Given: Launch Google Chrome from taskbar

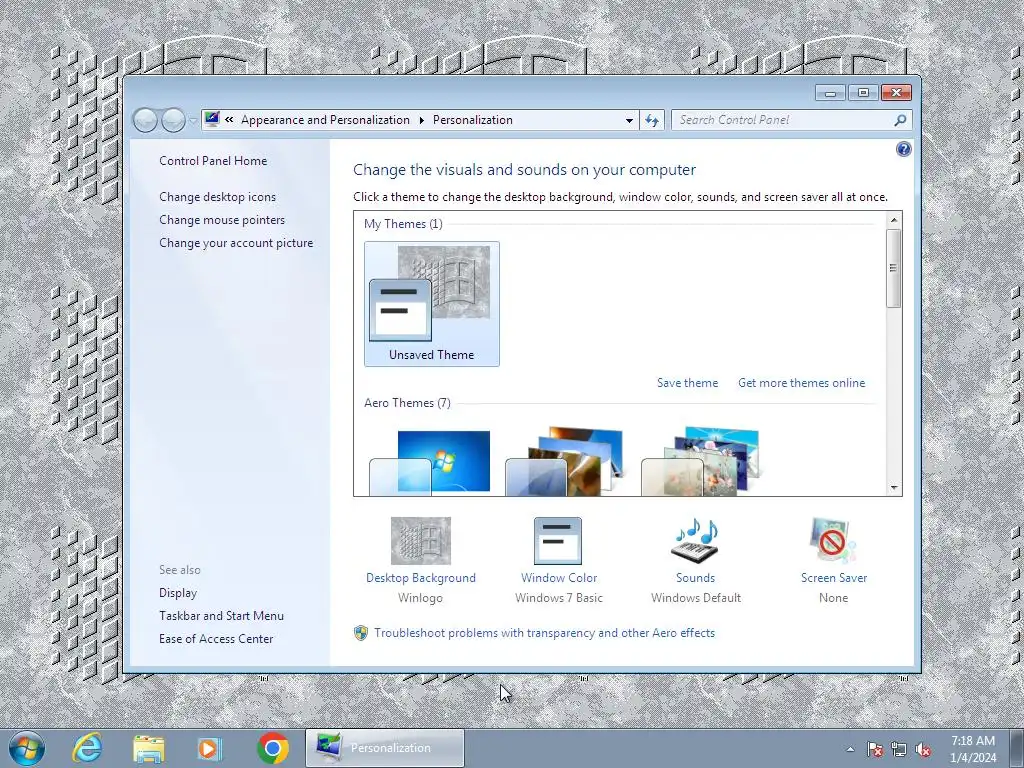Looking at the screenshot, I should [x=272, y=748].
